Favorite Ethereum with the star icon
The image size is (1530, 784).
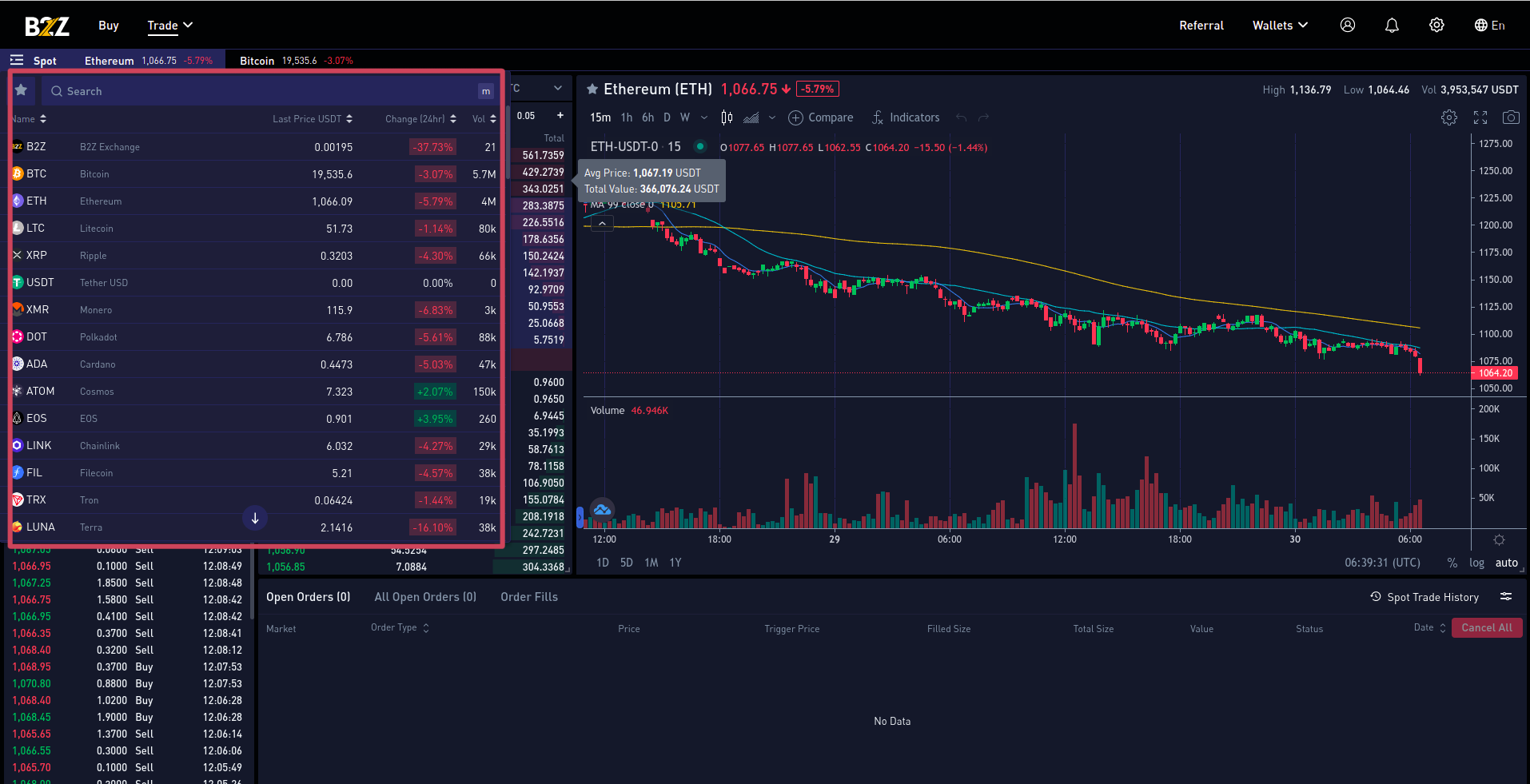click(592, 90)
